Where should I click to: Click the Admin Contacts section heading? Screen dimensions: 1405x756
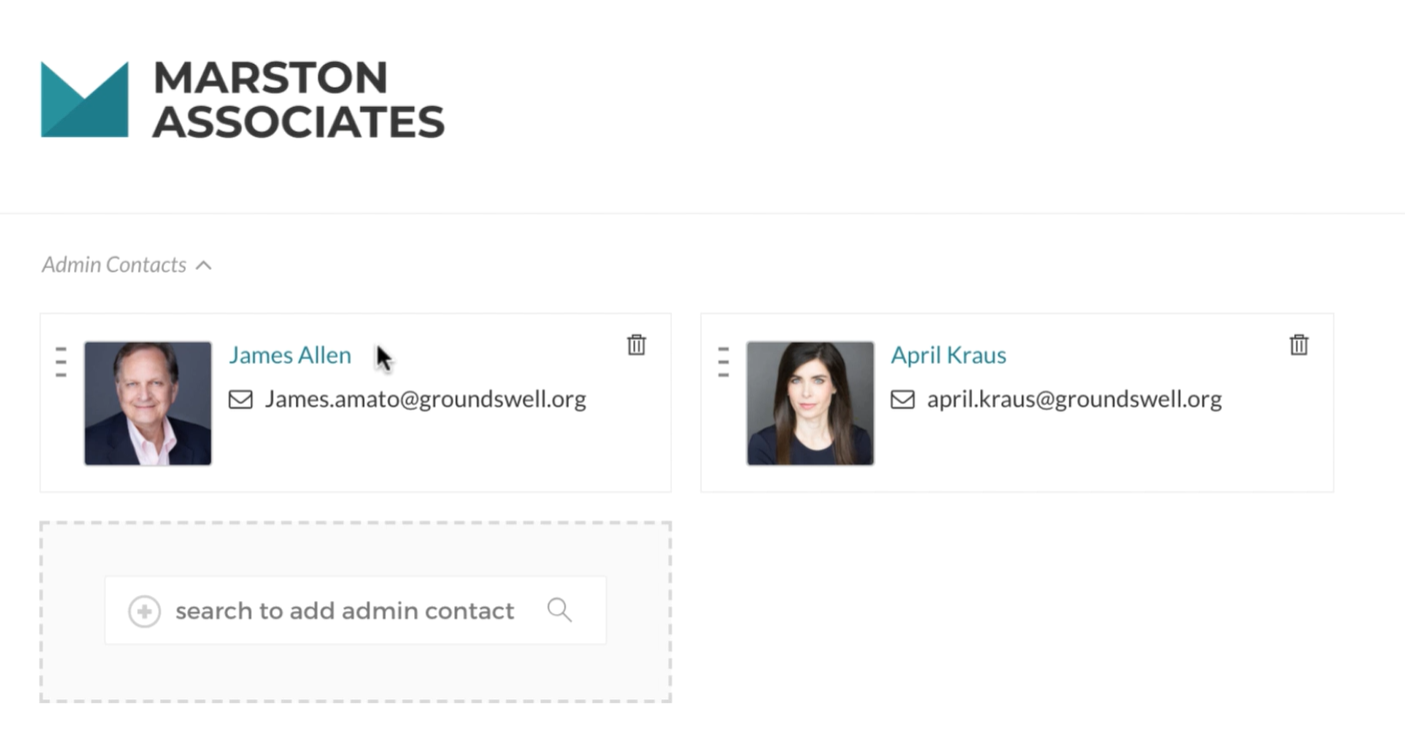pos(114,265)
